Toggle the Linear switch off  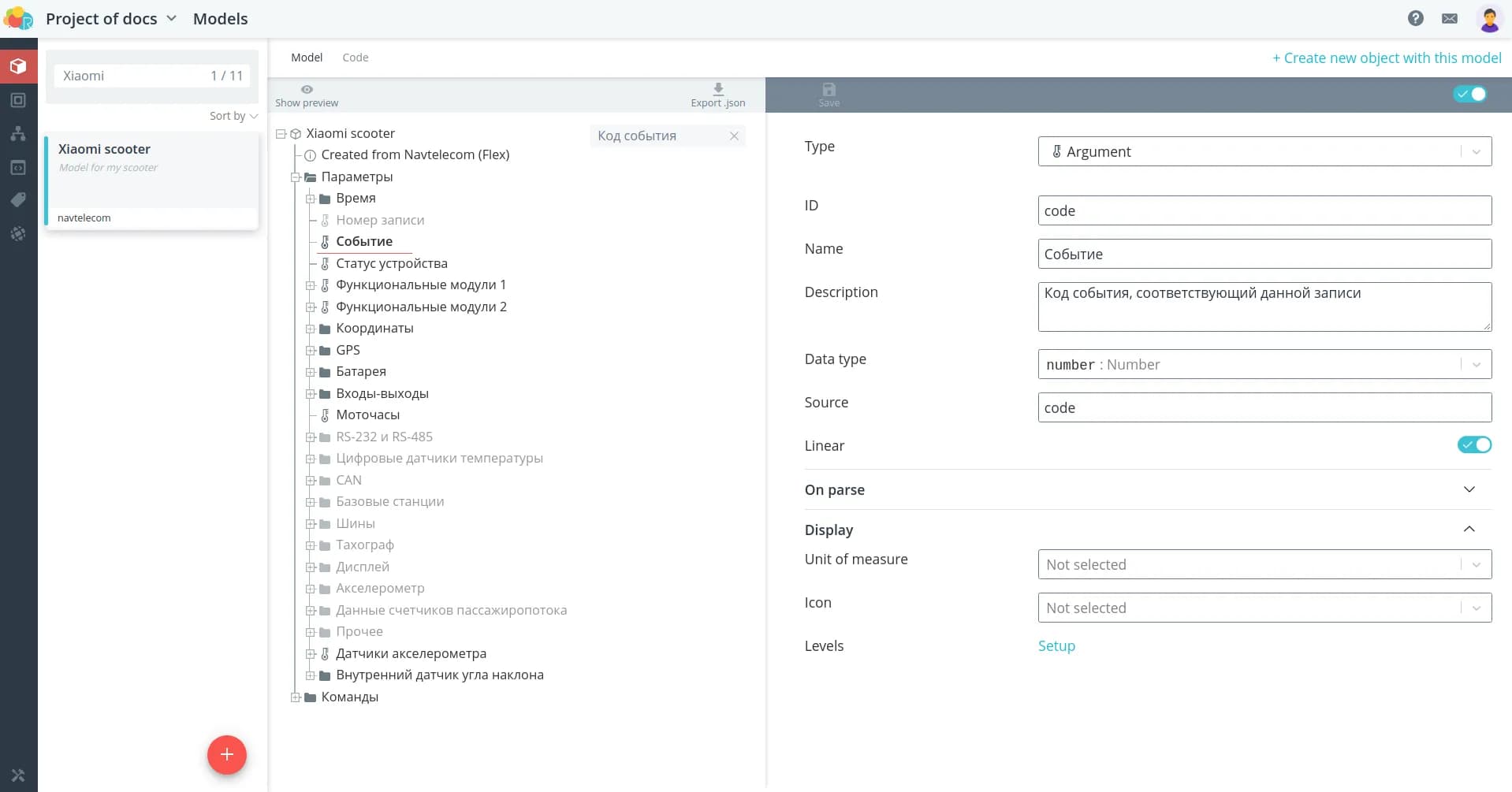coord(1473,445)
